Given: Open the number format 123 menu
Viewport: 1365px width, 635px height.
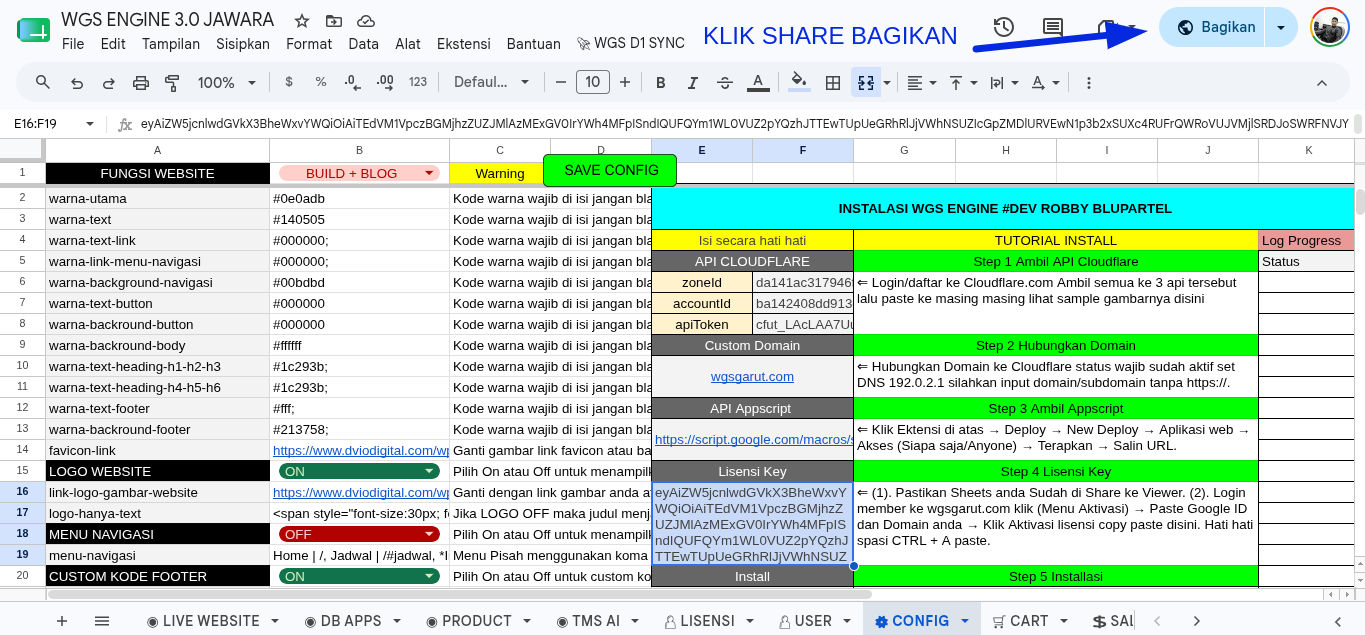Looking at the screenshot, I should 418,82.
